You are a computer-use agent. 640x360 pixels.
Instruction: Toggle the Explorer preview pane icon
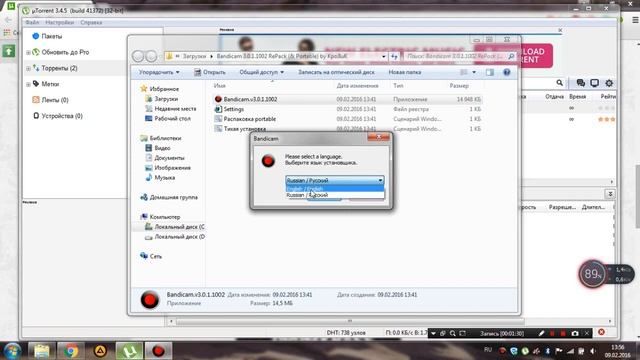click(x=489, y=72)
